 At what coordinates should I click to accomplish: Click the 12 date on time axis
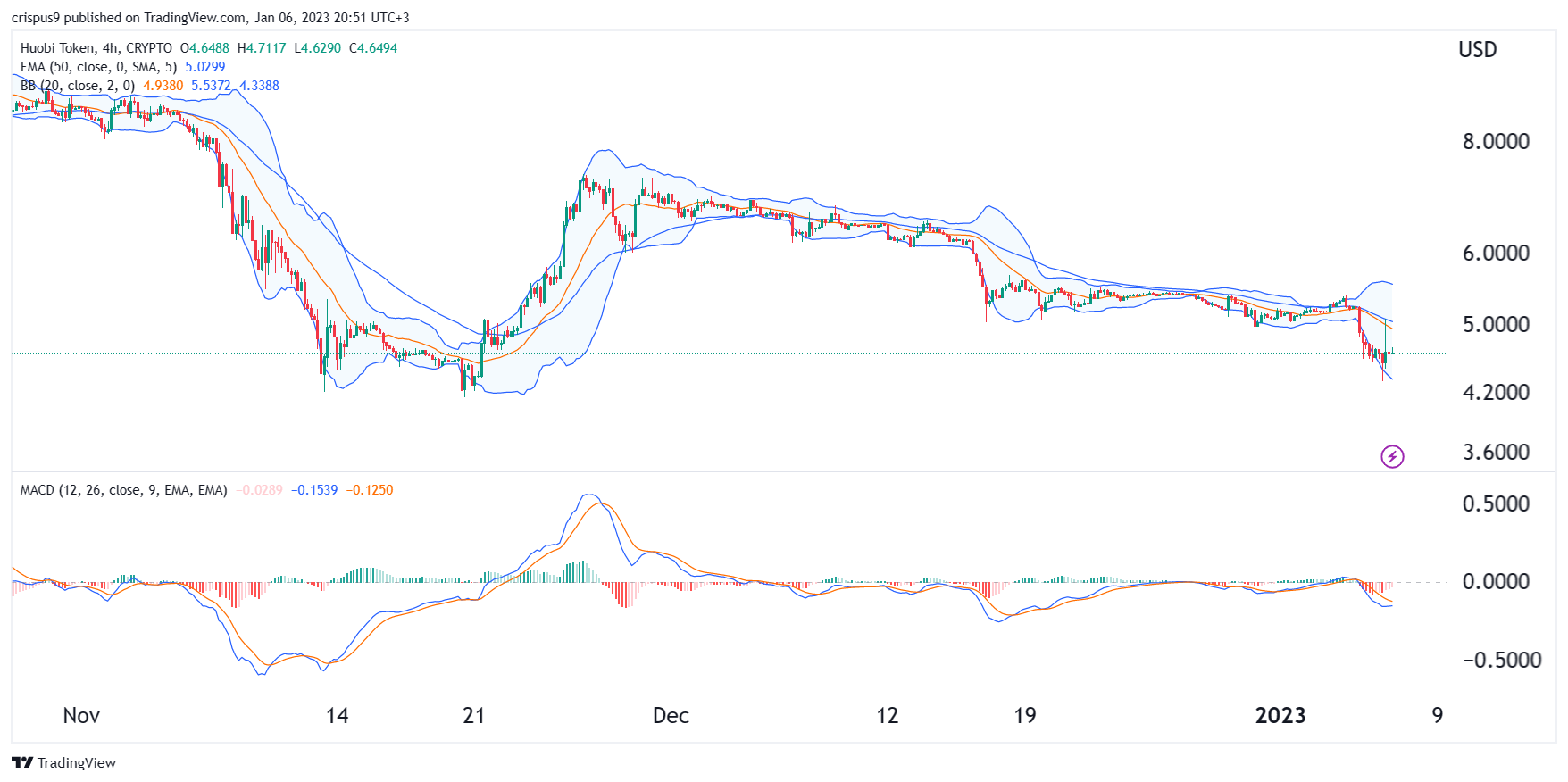(x=887, y=716)
